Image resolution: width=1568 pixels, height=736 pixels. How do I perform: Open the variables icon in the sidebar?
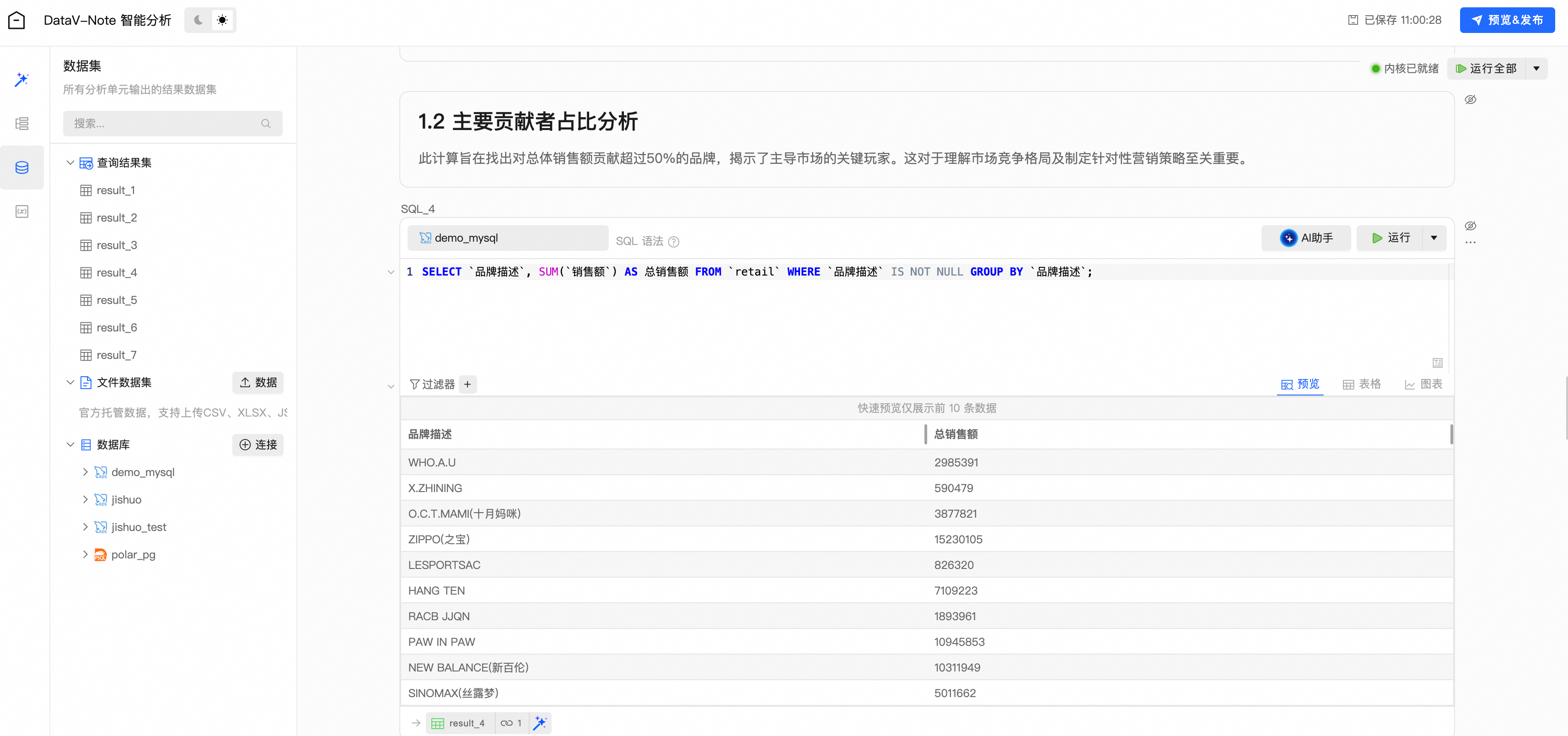pos(22,211)
